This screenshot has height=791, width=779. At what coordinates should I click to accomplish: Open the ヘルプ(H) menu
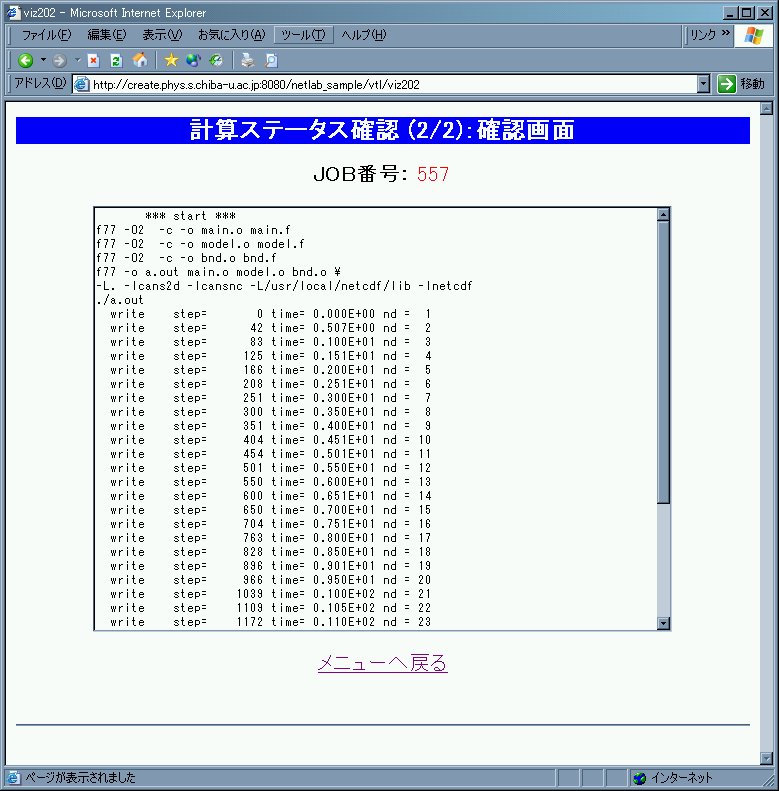tap(363, 35)
